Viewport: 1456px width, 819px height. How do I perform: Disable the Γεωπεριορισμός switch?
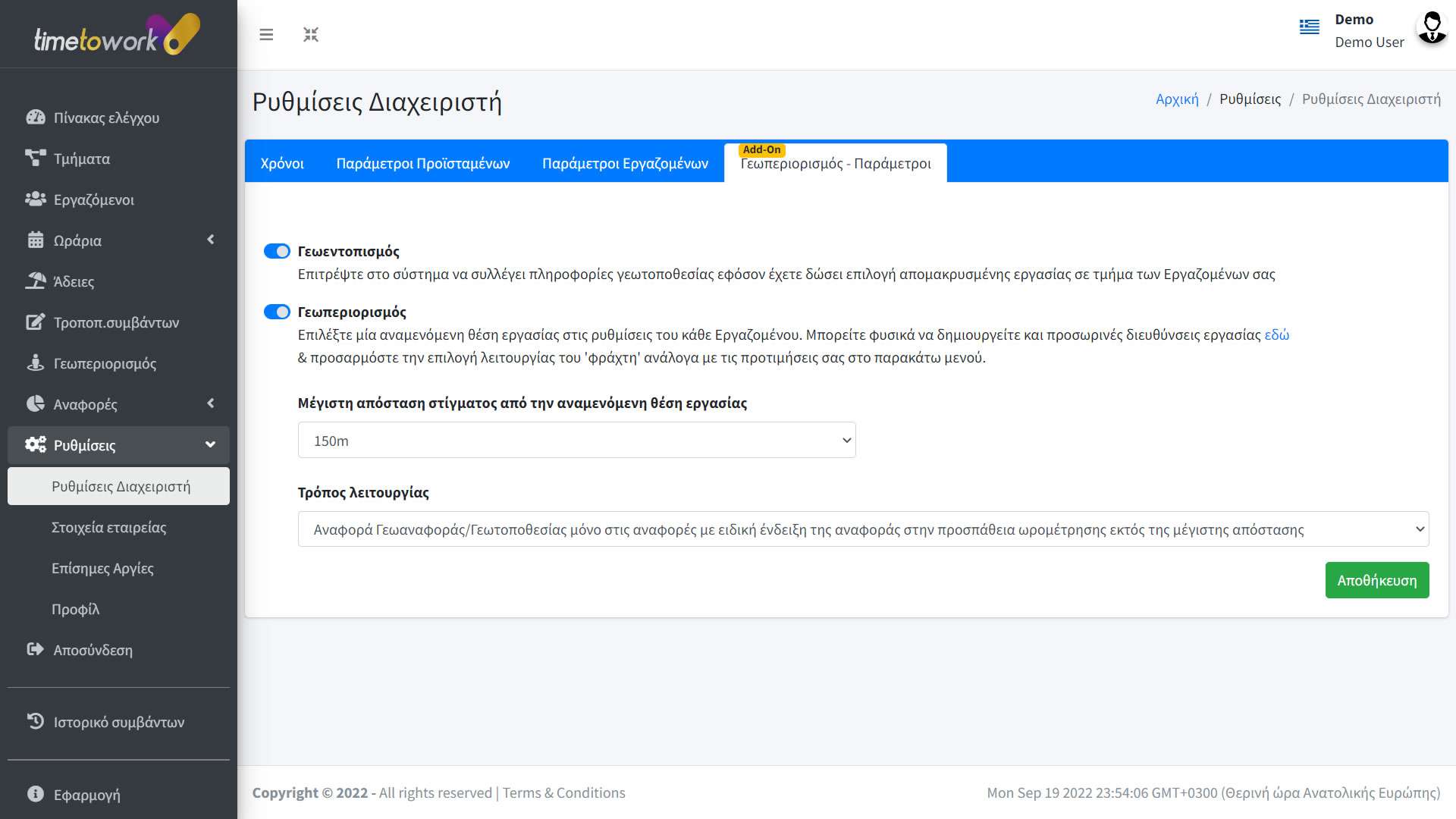277,312
